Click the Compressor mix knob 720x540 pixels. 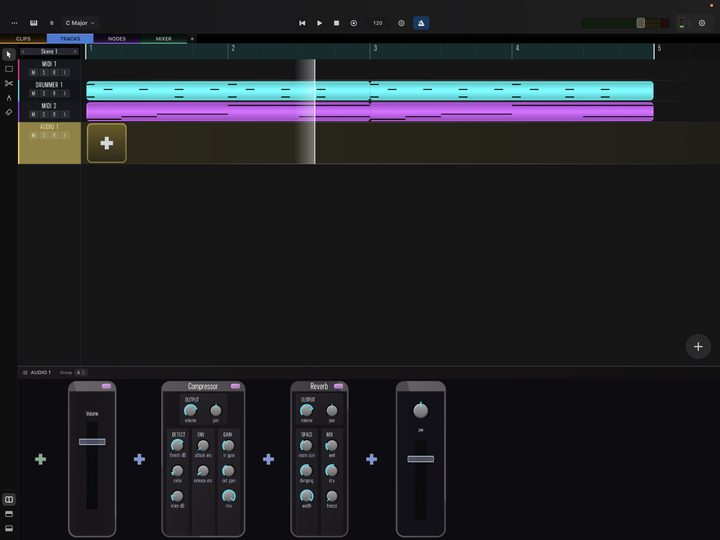(x=229, y=496)
